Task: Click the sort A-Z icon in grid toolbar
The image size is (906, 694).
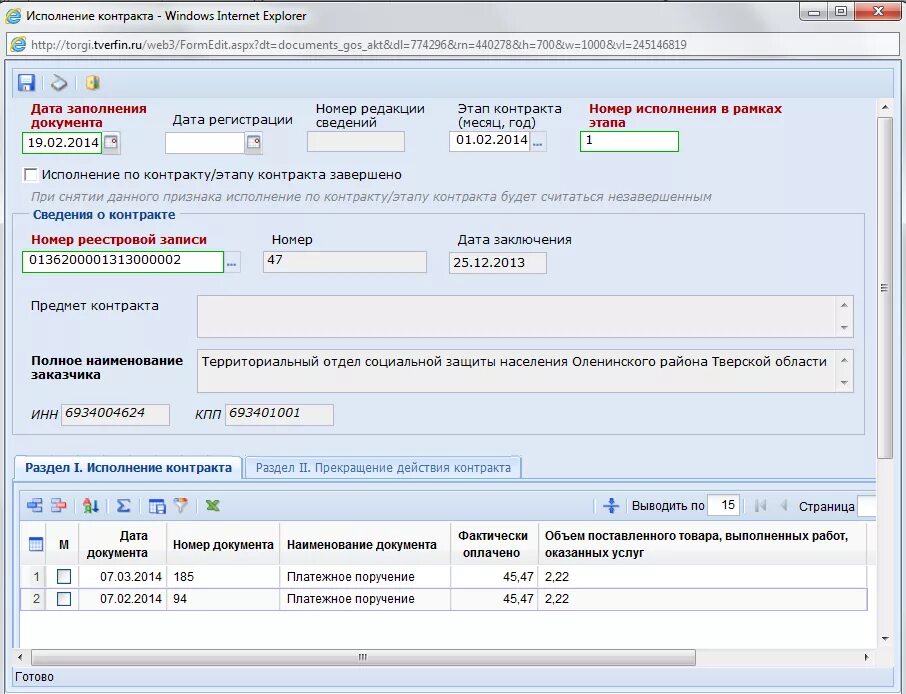Action: 91,506
